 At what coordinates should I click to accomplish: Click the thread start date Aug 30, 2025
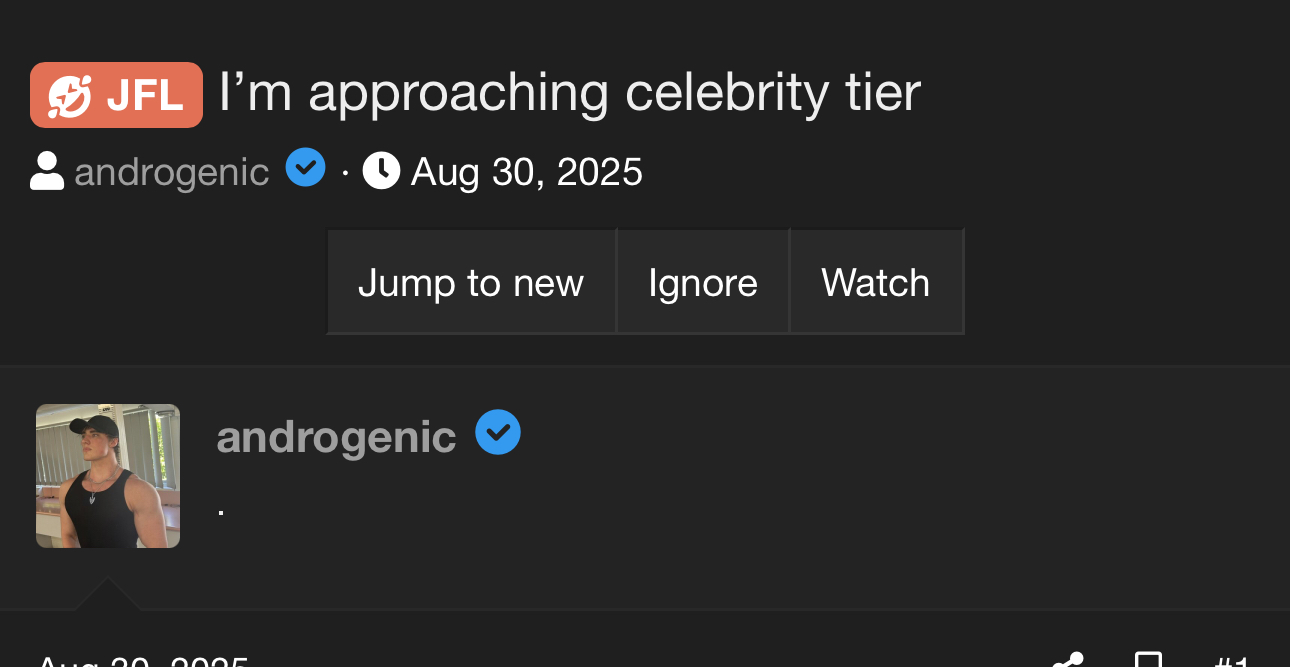[x=526, y=173]
